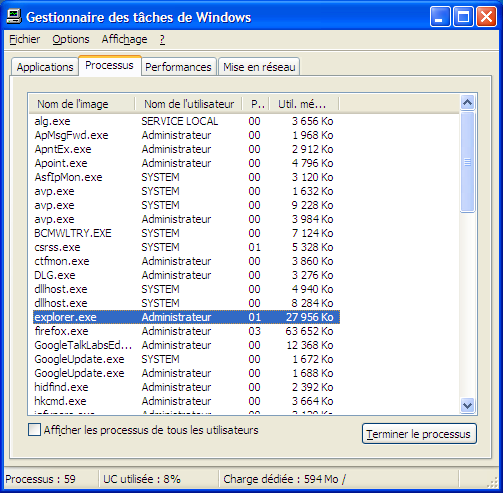Select the DLG.exe process
The image size is (503, 493).
click(x=186, y=275)
